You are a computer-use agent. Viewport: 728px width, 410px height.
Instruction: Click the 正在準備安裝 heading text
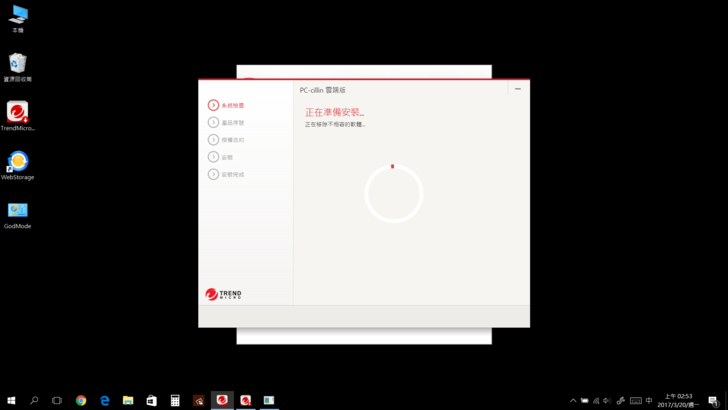click(334, 112)
